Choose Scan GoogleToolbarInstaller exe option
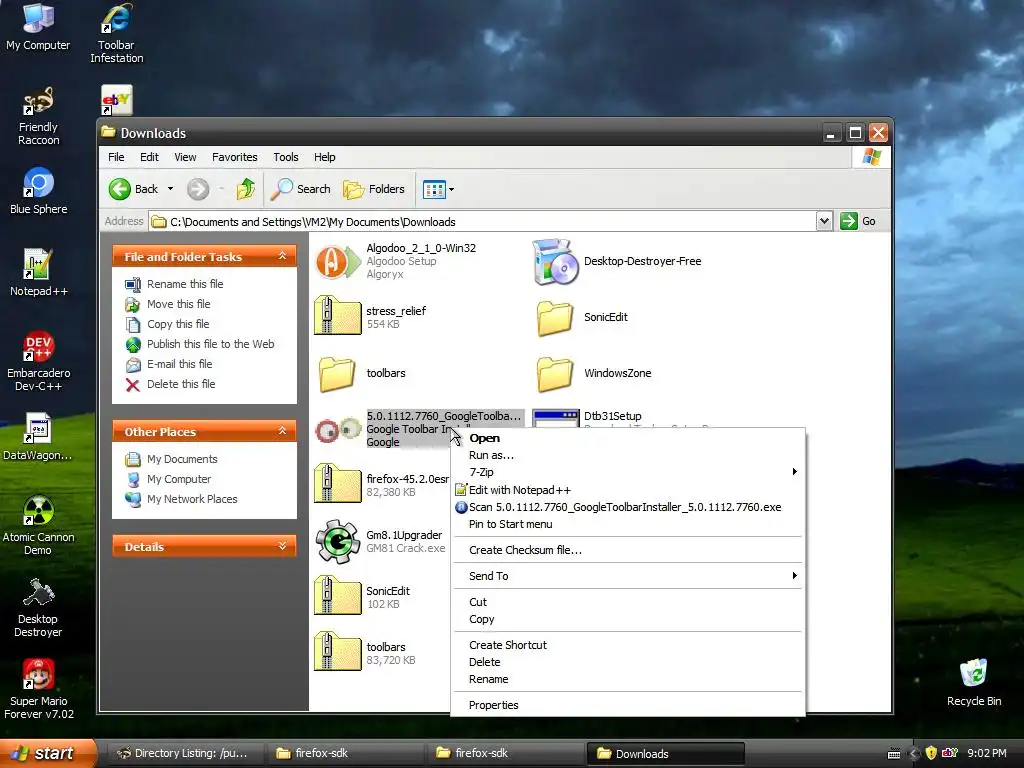The image size is (1024, 768). (x=628, y=507)
